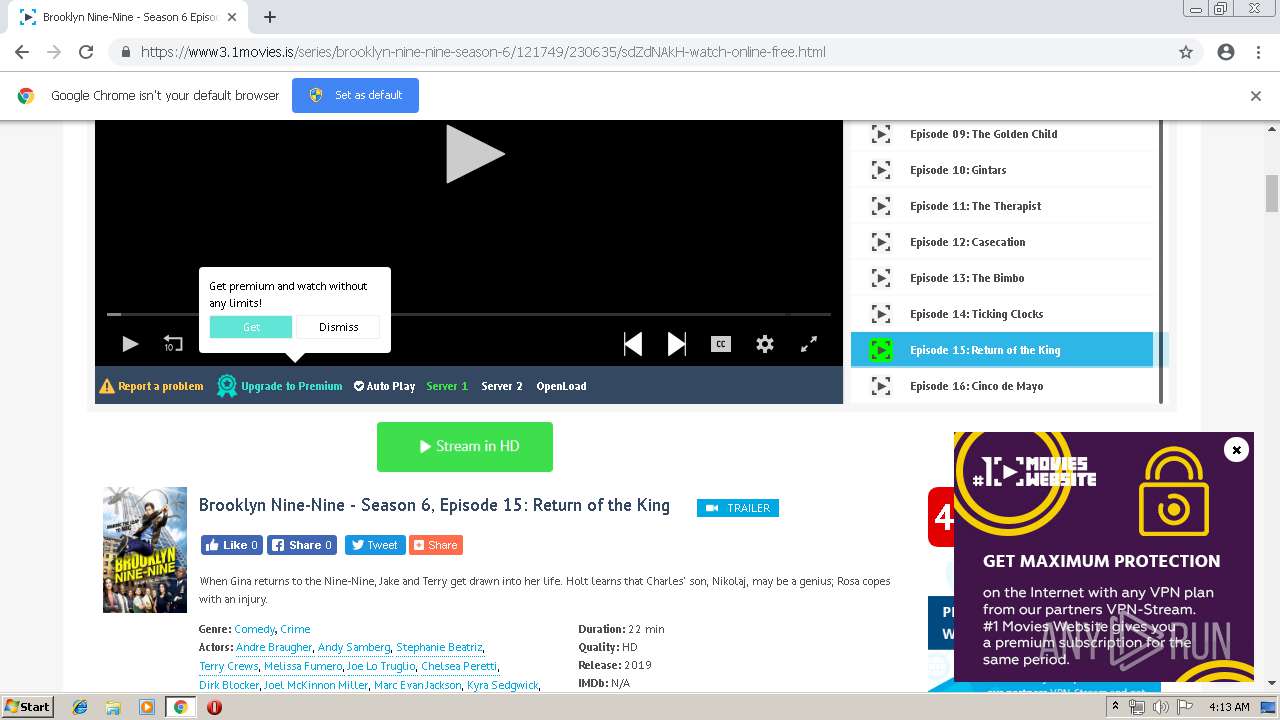1280x720 pixels.
Task: Dismiss the premium popup
Action: 339,327
